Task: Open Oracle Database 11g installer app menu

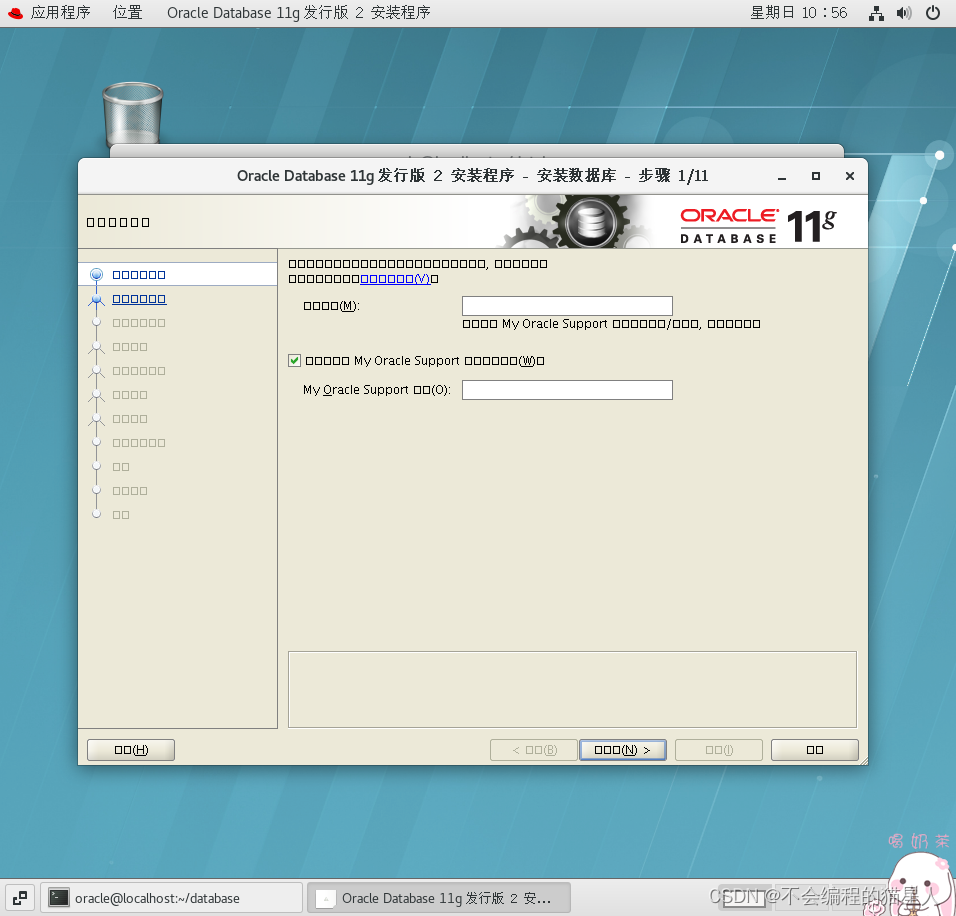Action: pos(299,13)
